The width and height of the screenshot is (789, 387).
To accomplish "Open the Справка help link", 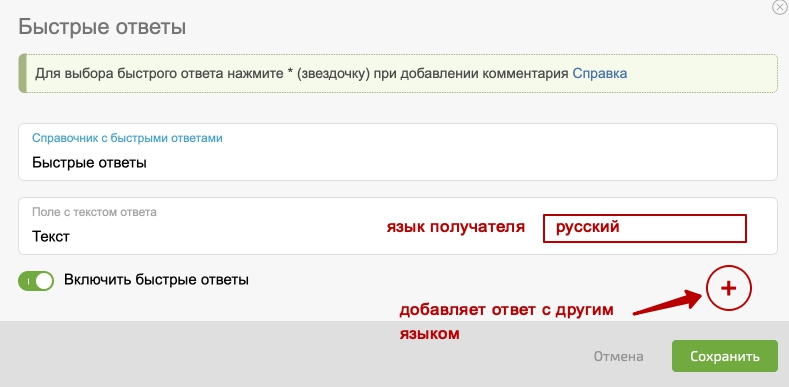I will point(600,73).
